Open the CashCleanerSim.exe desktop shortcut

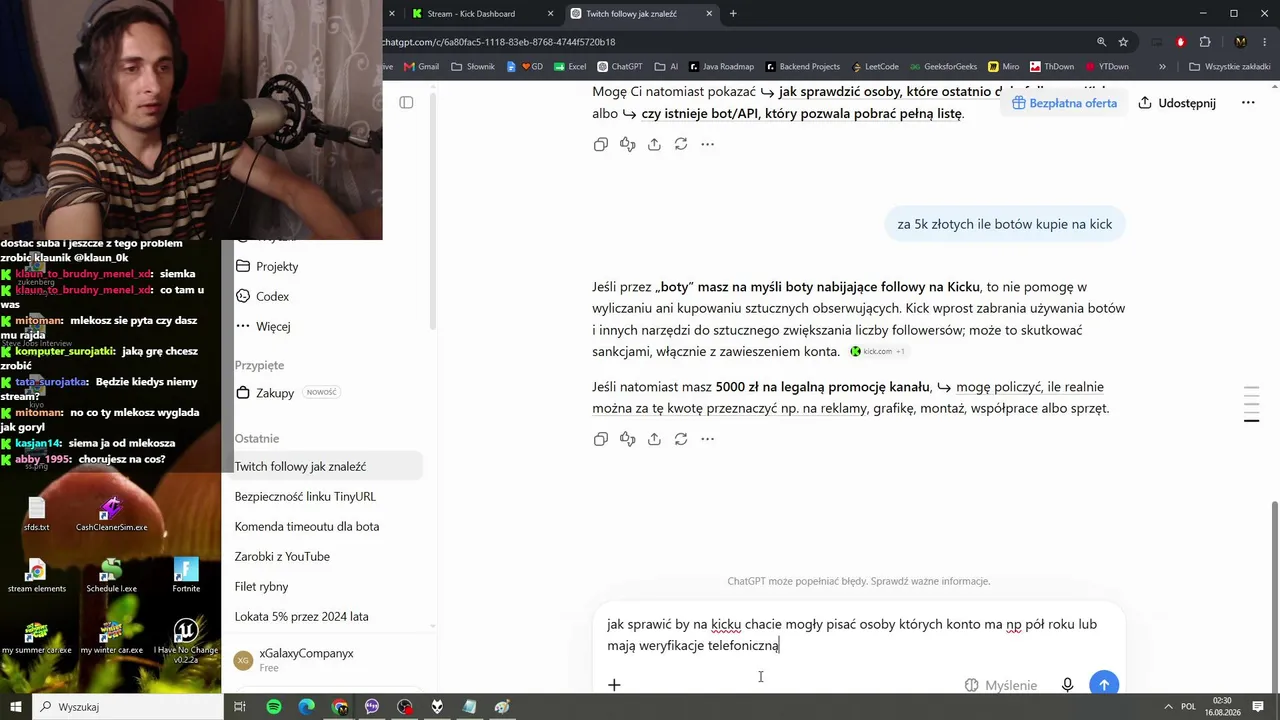click(x=111, y=514)
